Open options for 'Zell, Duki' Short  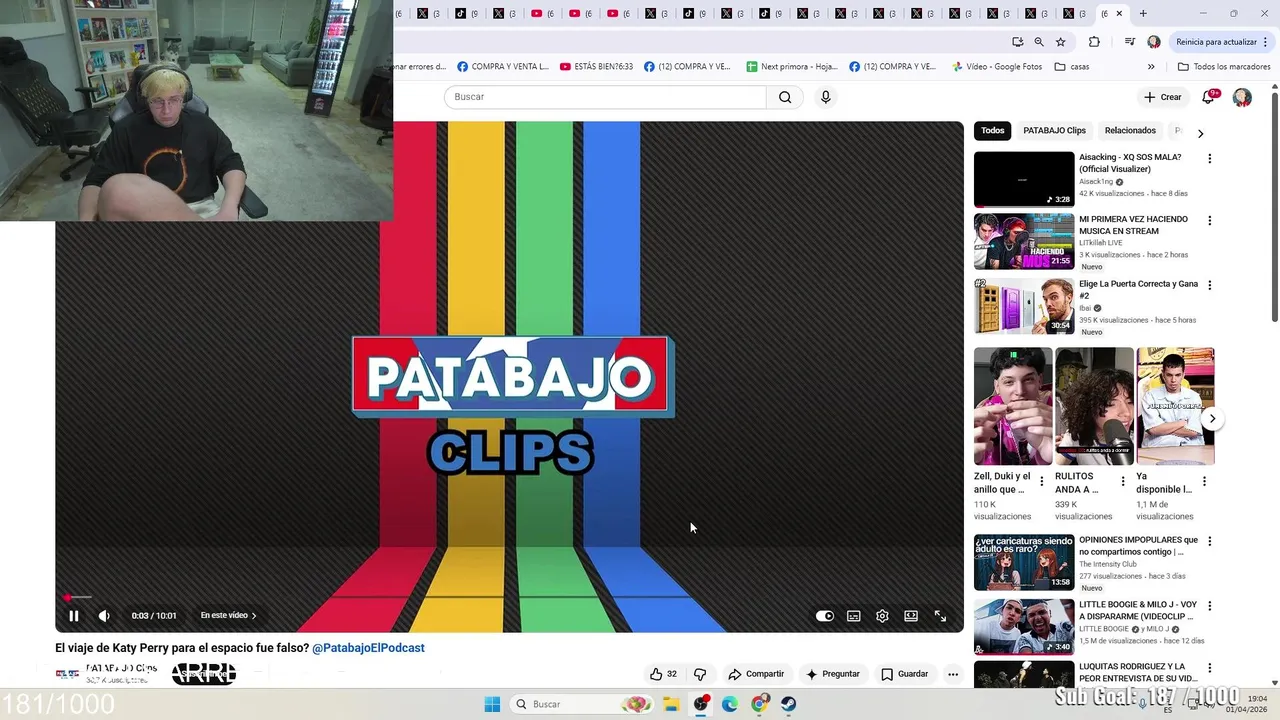pyautogui.click(x=1041, y=481)
